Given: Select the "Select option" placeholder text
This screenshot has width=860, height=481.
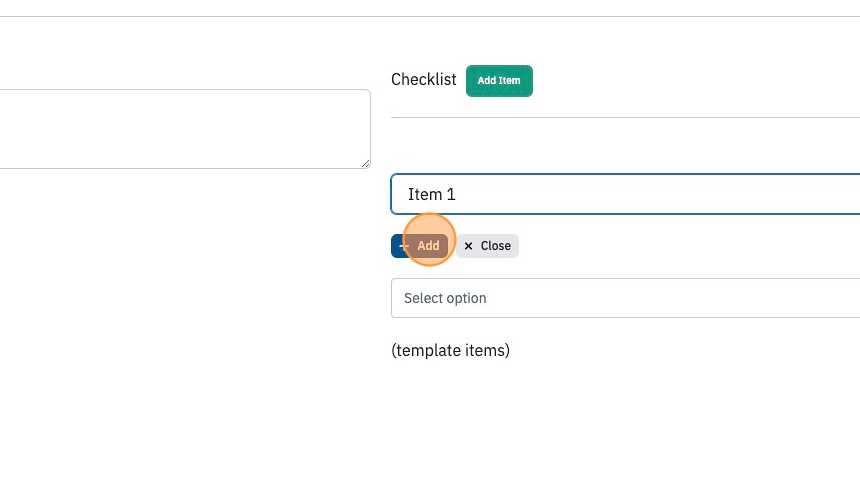Looking at the screenshot, I should [445, 298].
